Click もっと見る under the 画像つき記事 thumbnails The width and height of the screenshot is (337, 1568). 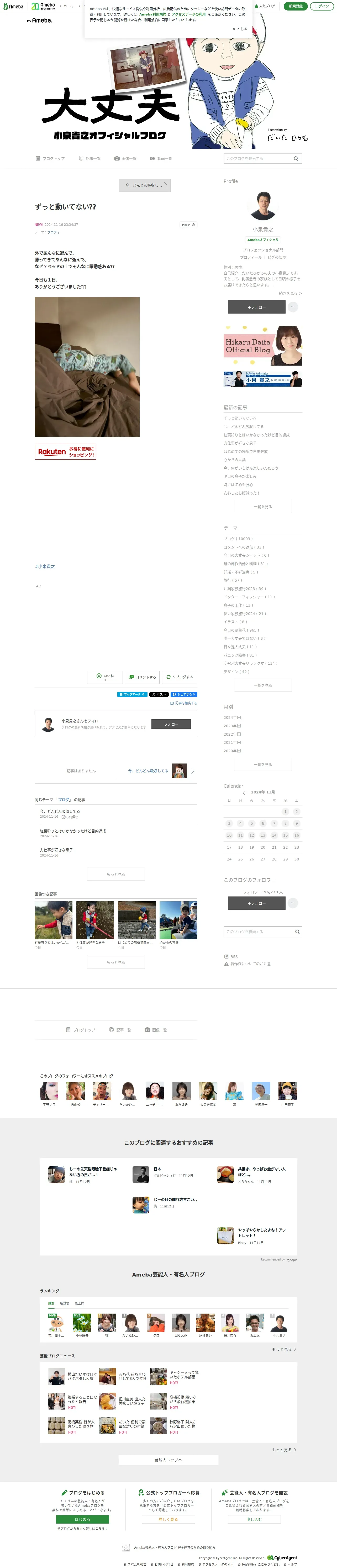pyautogui.click(x=115, y=962)
